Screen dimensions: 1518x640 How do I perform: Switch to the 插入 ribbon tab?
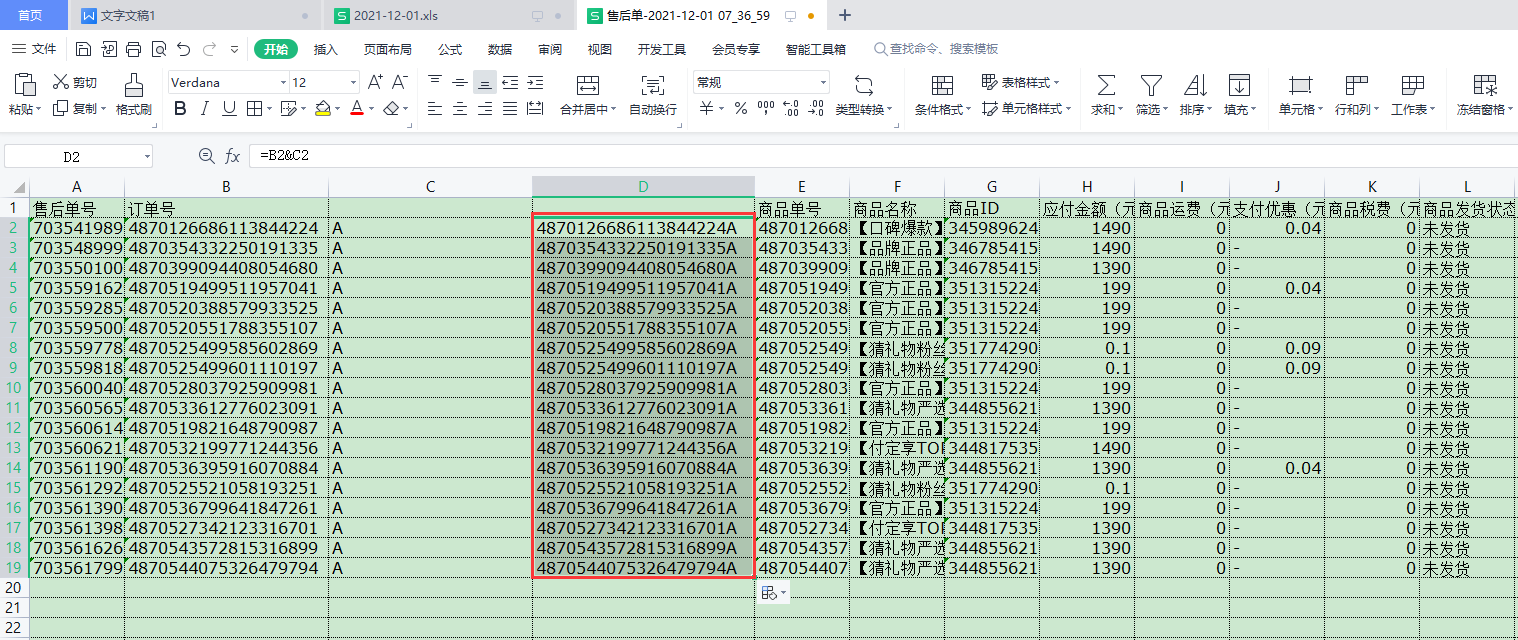point(326,49)
